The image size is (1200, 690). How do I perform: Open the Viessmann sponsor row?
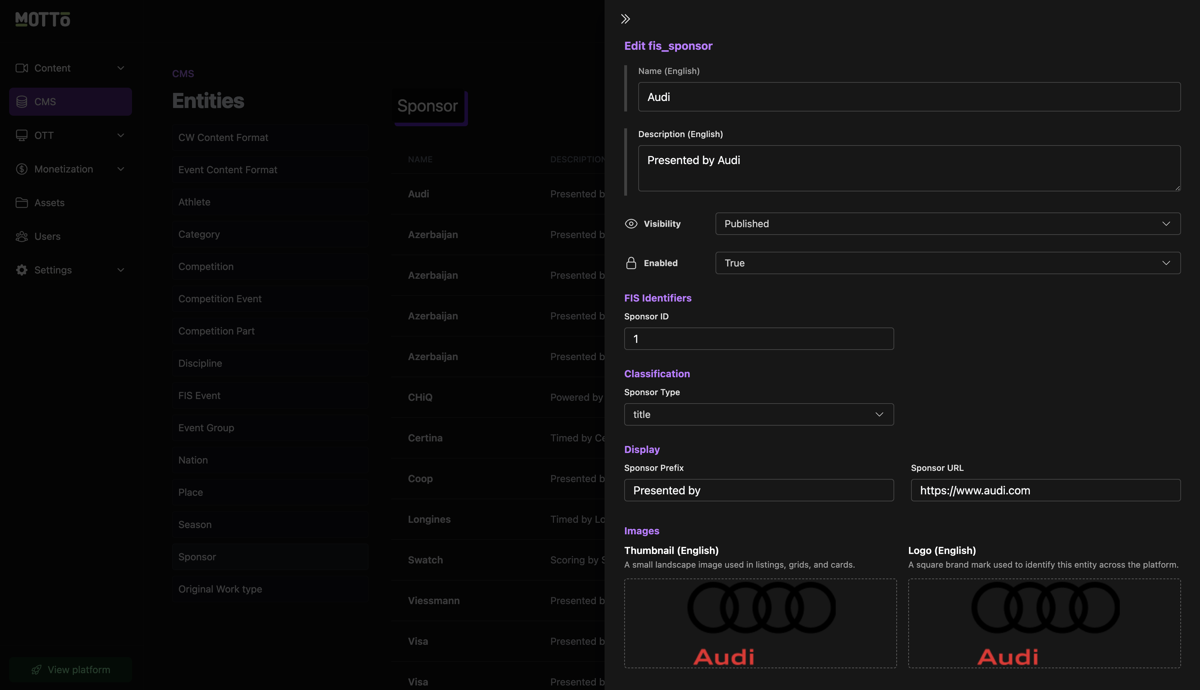[500, 601]
